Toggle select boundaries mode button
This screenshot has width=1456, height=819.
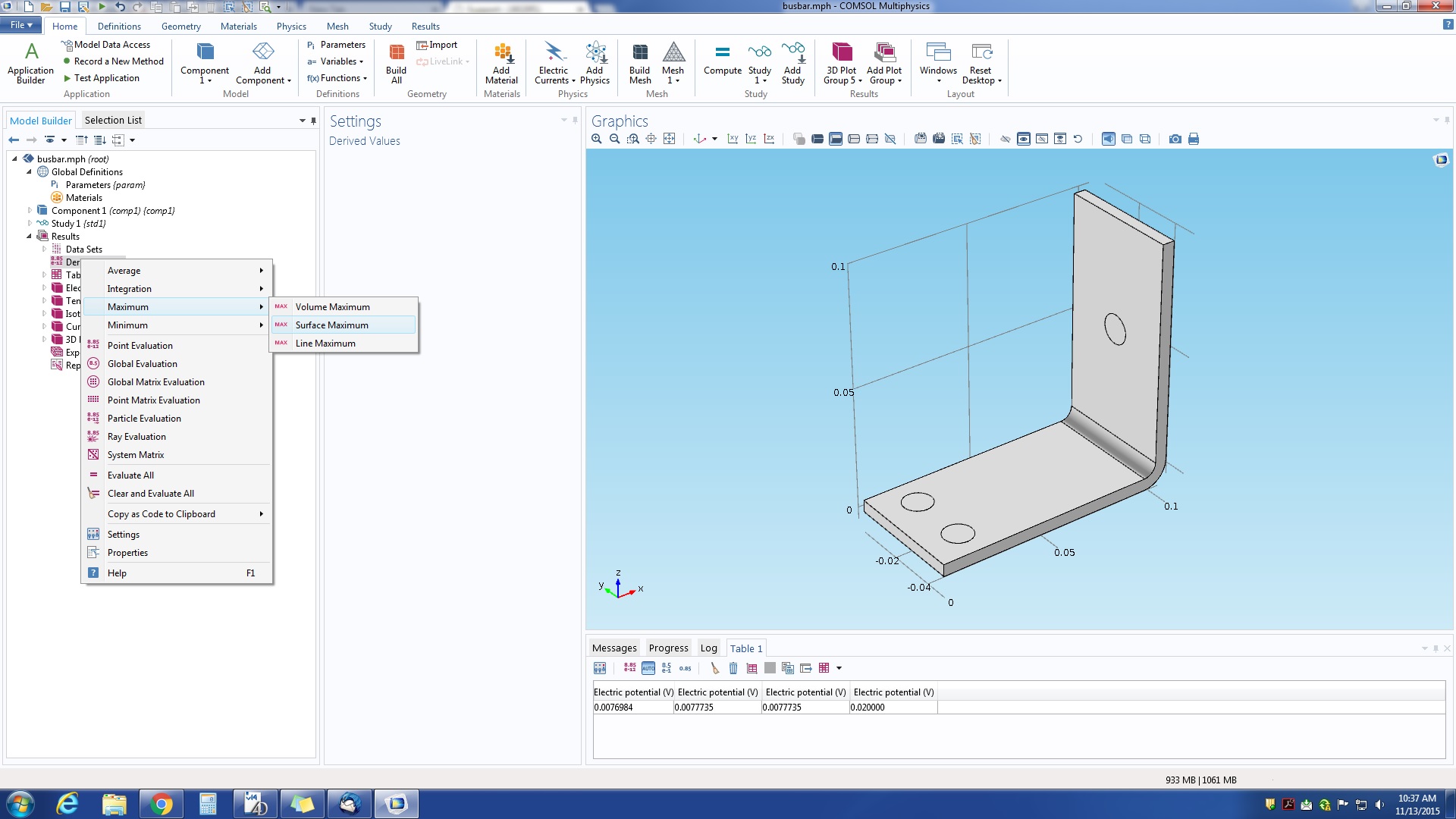[836, 139]
